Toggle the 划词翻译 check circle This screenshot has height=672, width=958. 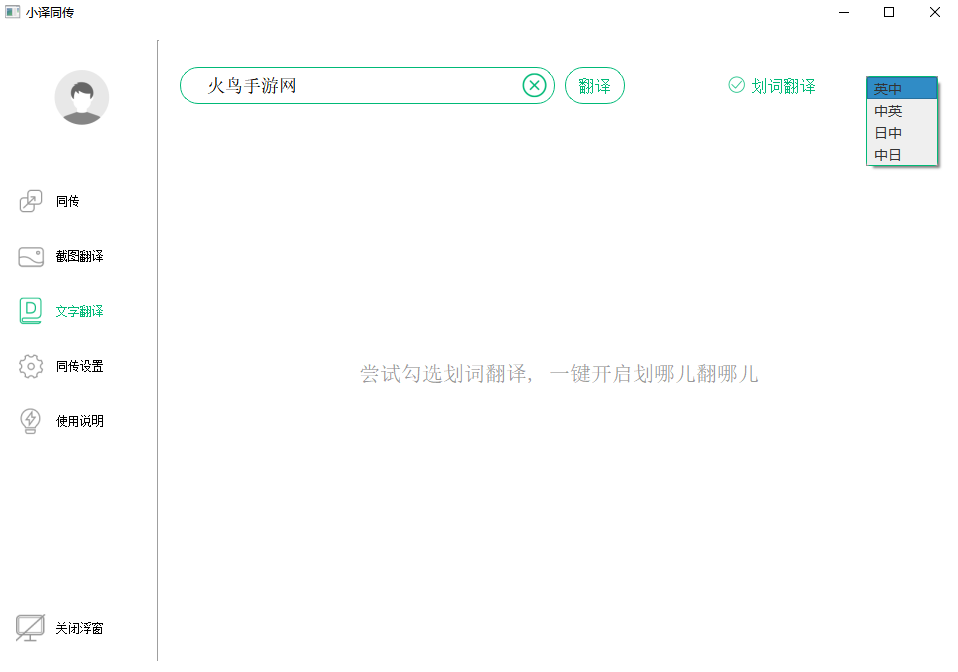pyautogui.click(x=737, y=85)
